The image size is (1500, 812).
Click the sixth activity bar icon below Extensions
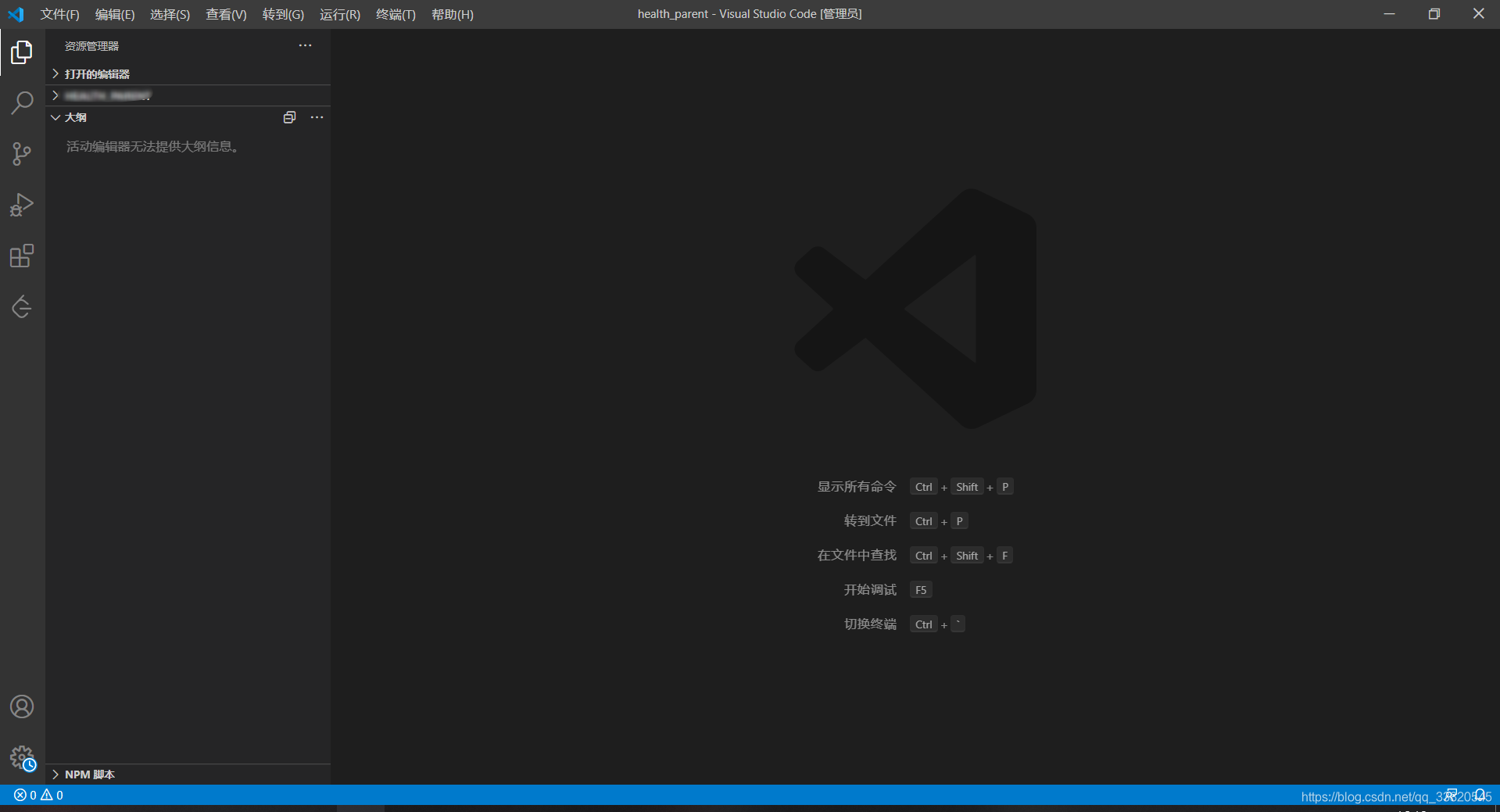pyautogui.click(x=22, y=306)
